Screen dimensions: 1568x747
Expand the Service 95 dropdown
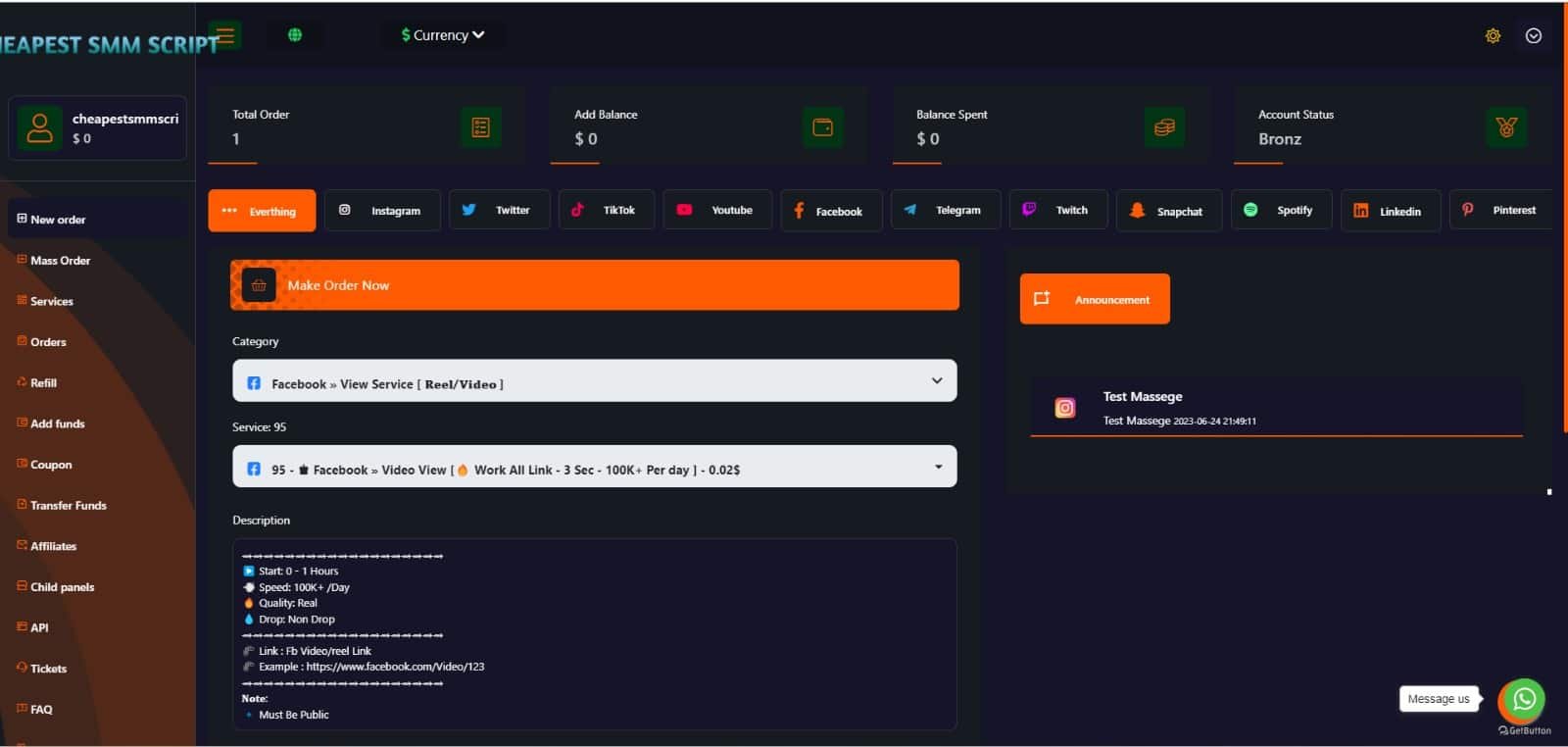pyautogui.click(x=594, y=468)
